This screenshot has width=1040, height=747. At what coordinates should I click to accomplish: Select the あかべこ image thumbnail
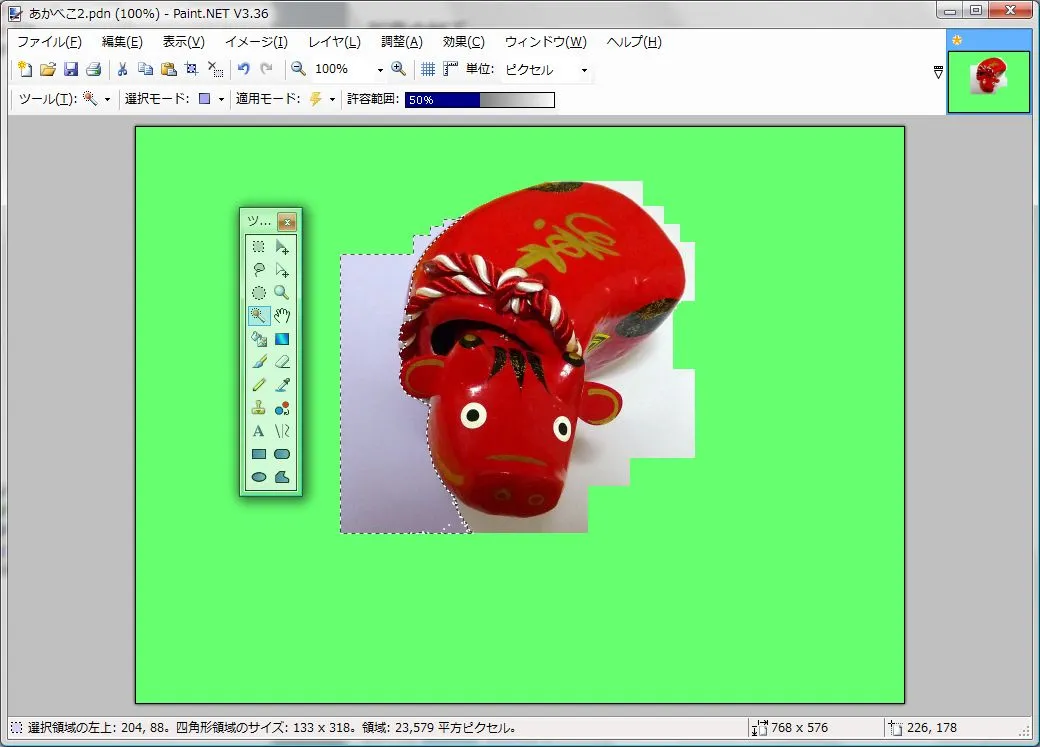click(988, 81)
